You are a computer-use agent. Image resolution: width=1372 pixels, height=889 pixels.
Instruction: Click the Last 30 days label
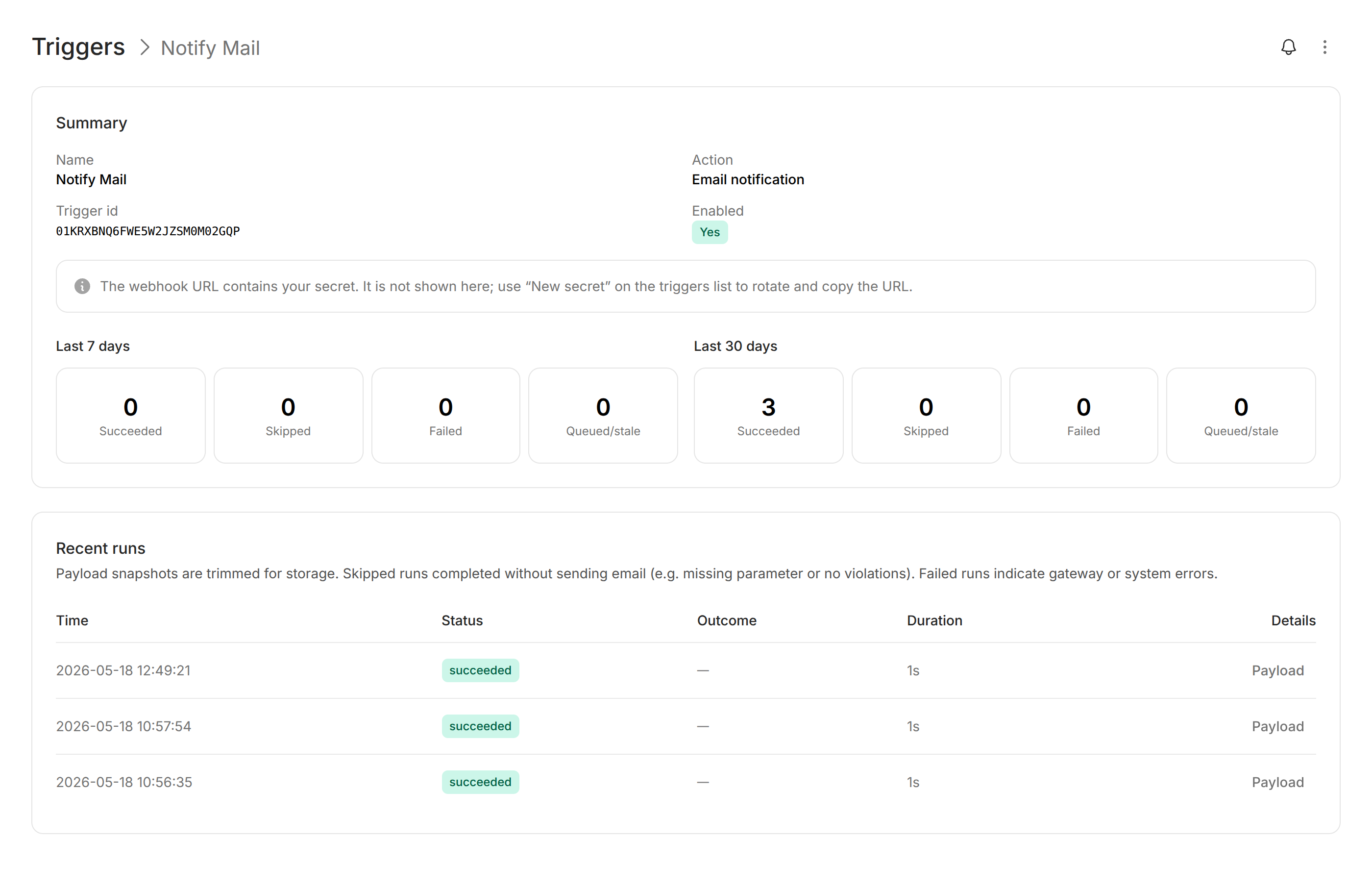[x=735, y=346]
